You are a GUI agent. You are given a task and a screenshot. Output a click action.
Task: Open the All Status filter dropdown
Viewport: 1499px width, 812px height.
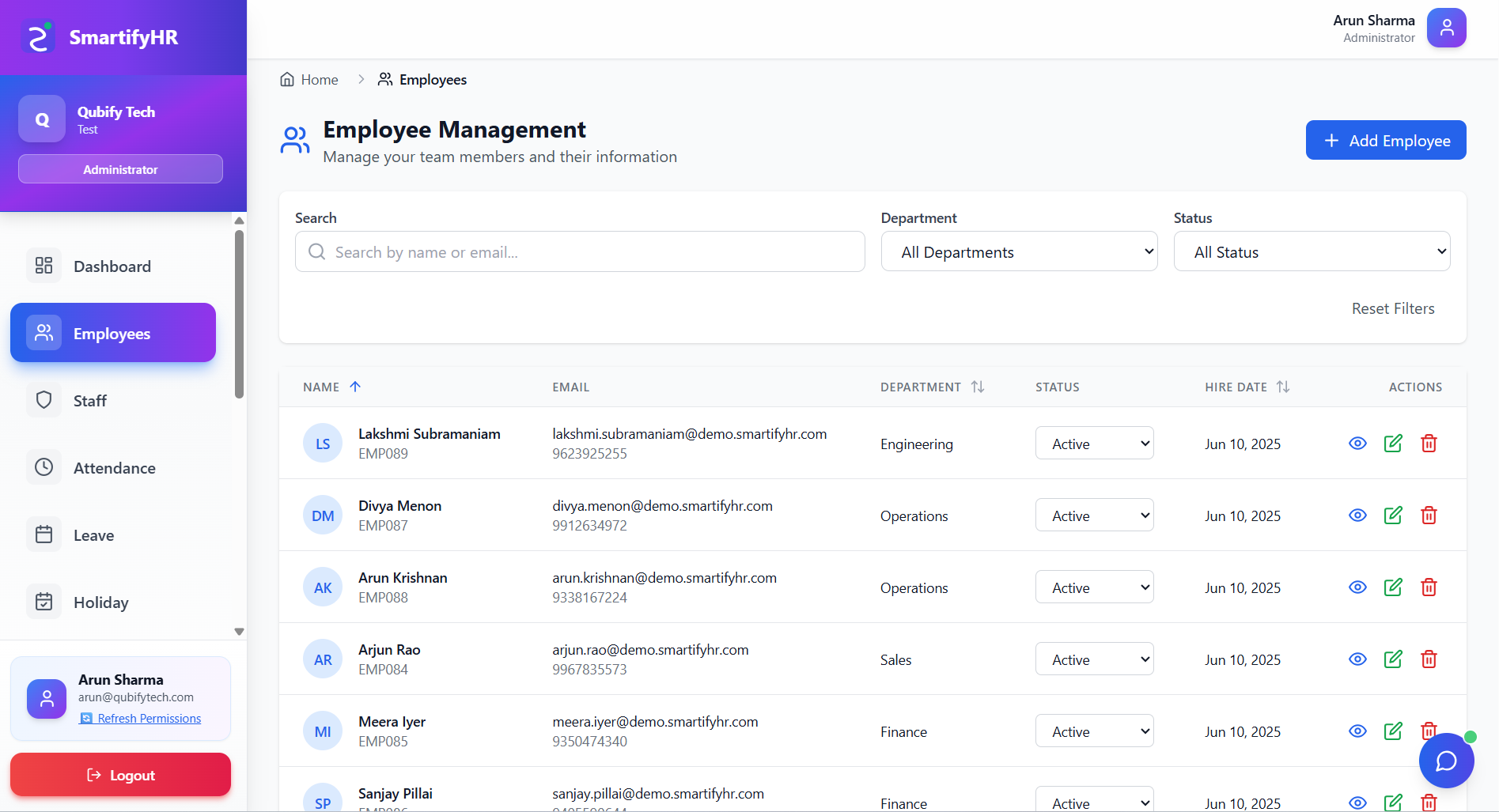tap(1312, 251)
